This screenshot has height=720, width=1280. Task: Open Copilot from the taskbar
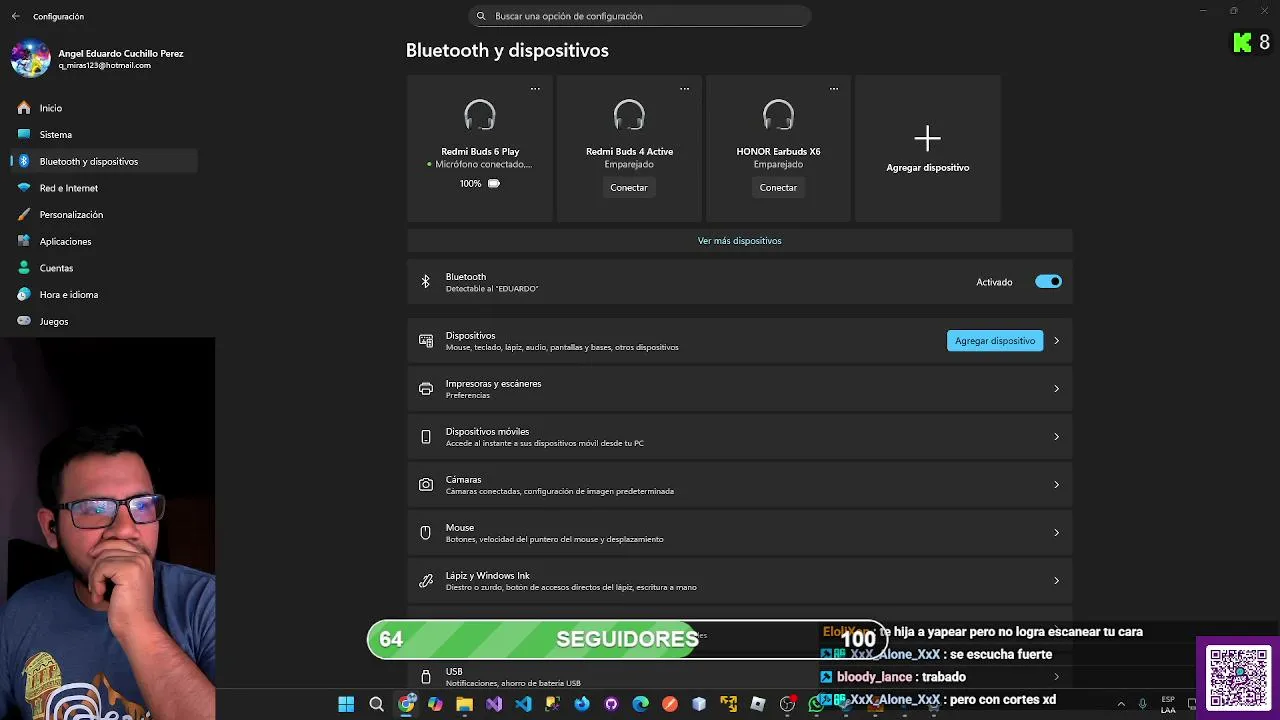click(435, 704)
